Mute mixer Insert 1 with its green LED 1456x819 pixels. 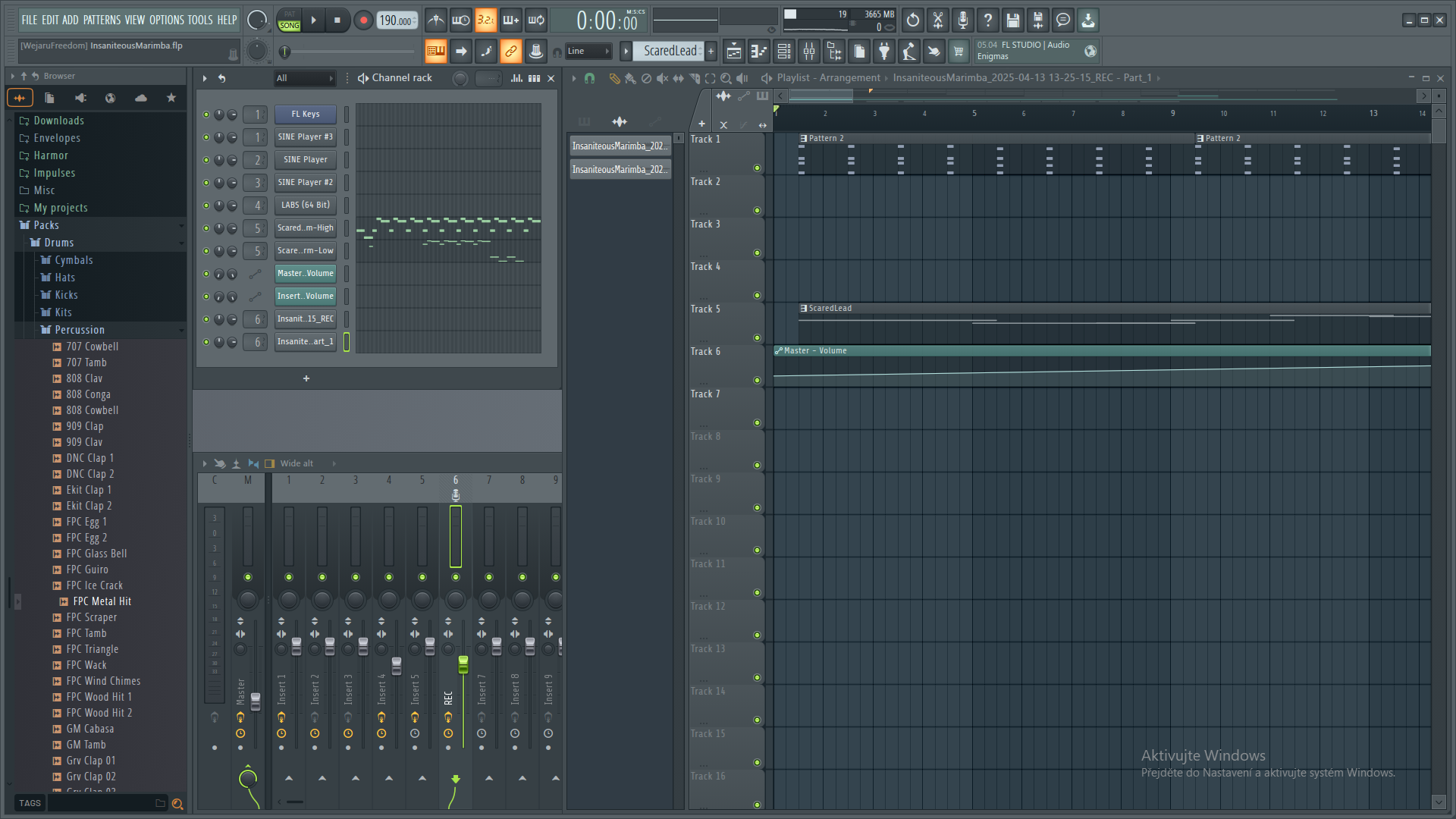pyautogui.click(x=289, y=577)
